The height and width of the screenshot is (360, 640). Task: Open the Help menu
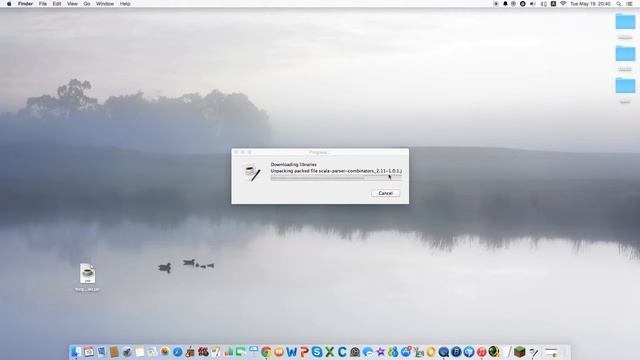(x=125, y=4)
